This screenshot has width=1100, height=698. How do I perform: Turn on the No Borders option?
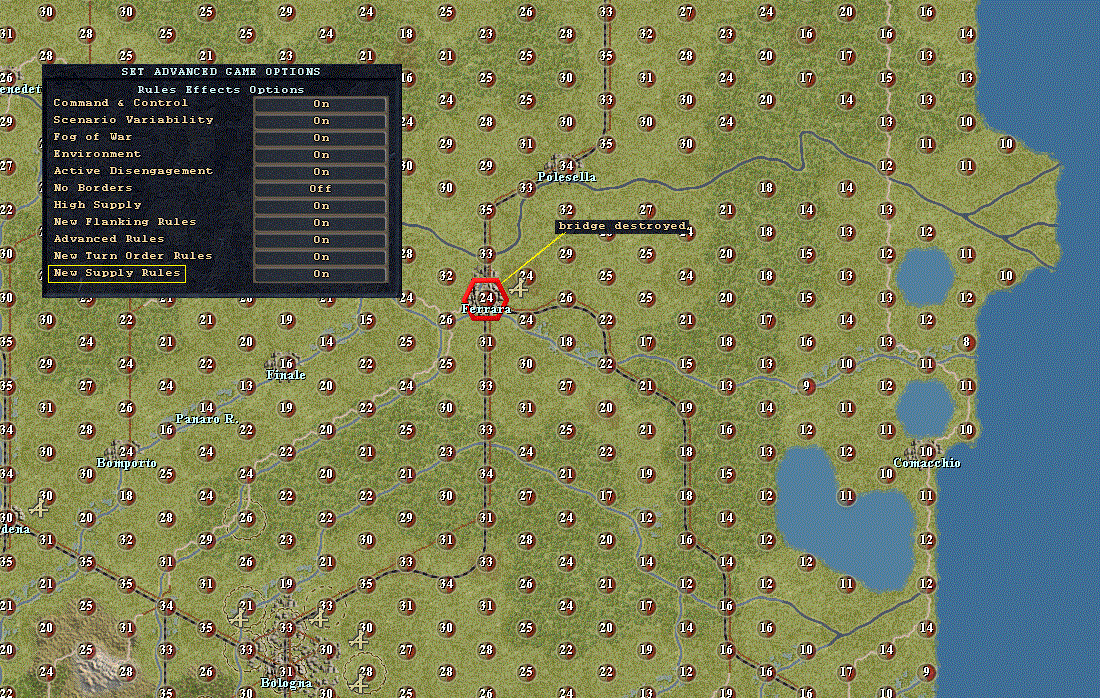click(321, 189)
